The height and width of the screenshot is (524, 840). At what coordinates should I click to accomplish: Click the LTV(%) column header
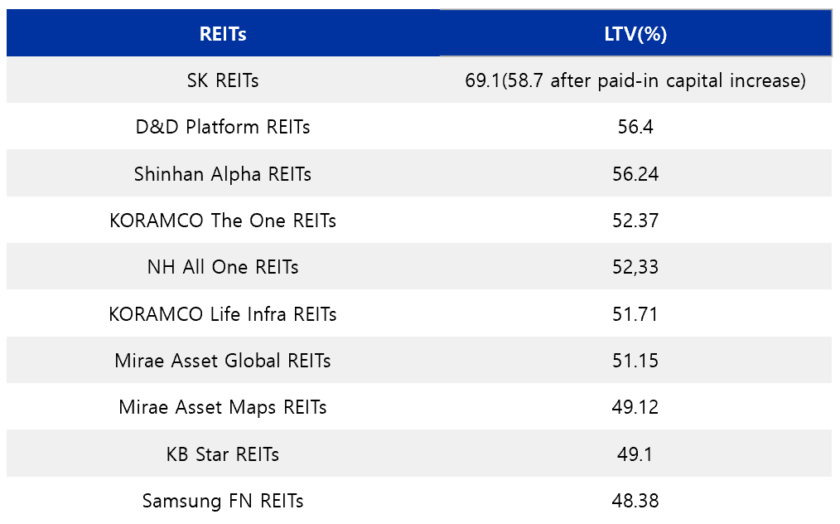635,33
